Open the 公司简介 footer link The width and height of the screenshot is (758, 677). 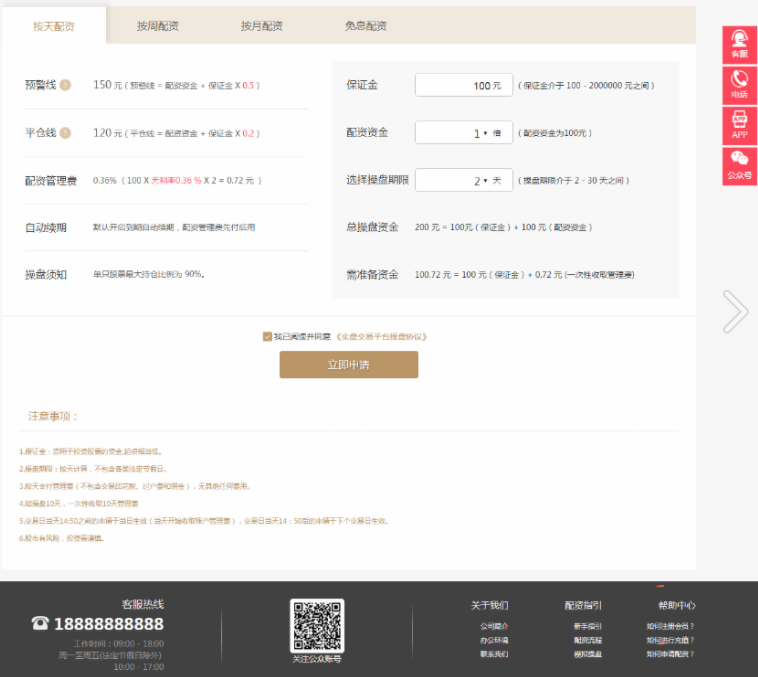[x=494, y=626]
